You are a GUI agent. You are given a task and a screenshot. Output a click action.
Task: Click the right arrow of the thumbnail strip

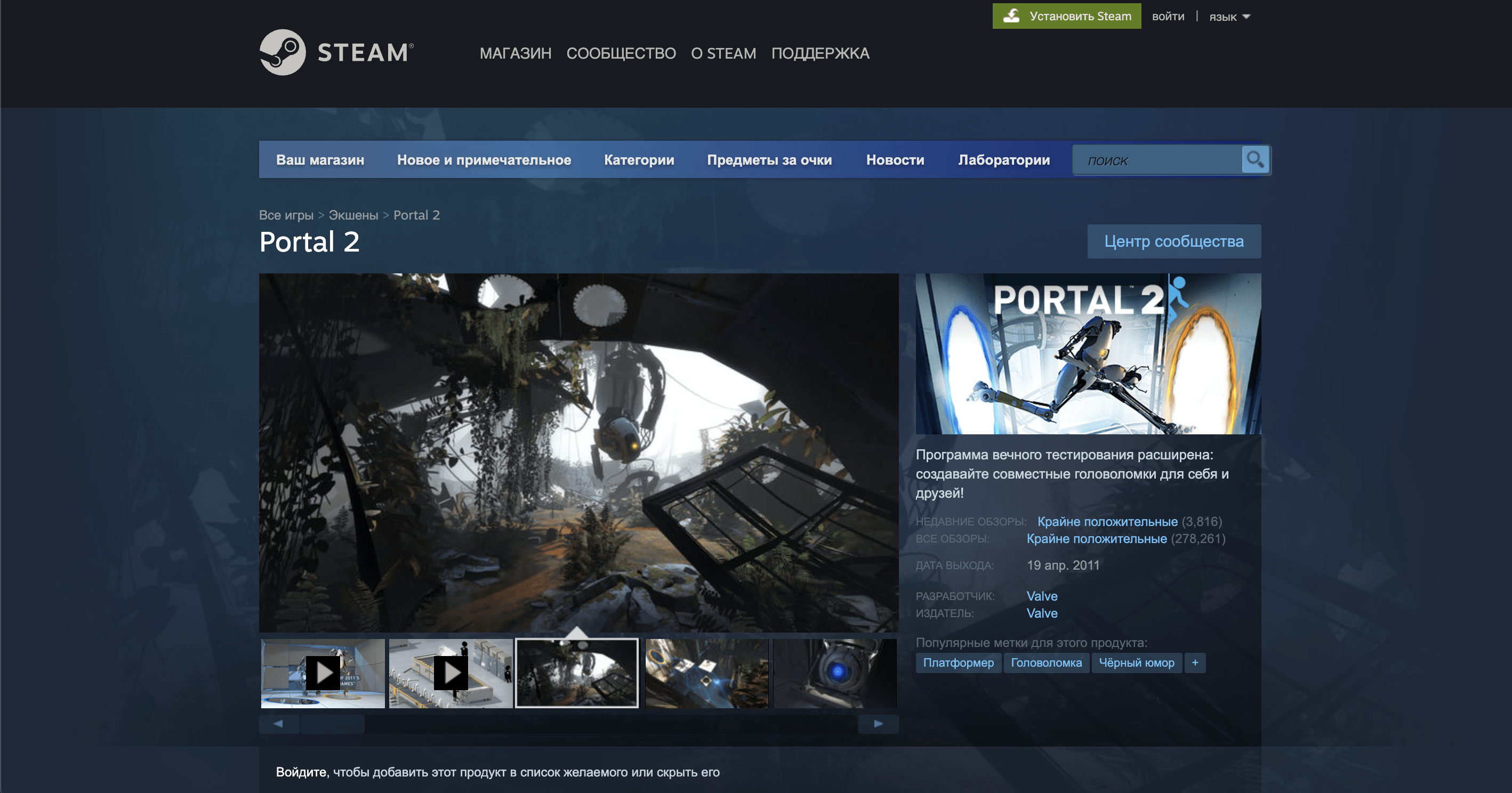coord(878,724)
